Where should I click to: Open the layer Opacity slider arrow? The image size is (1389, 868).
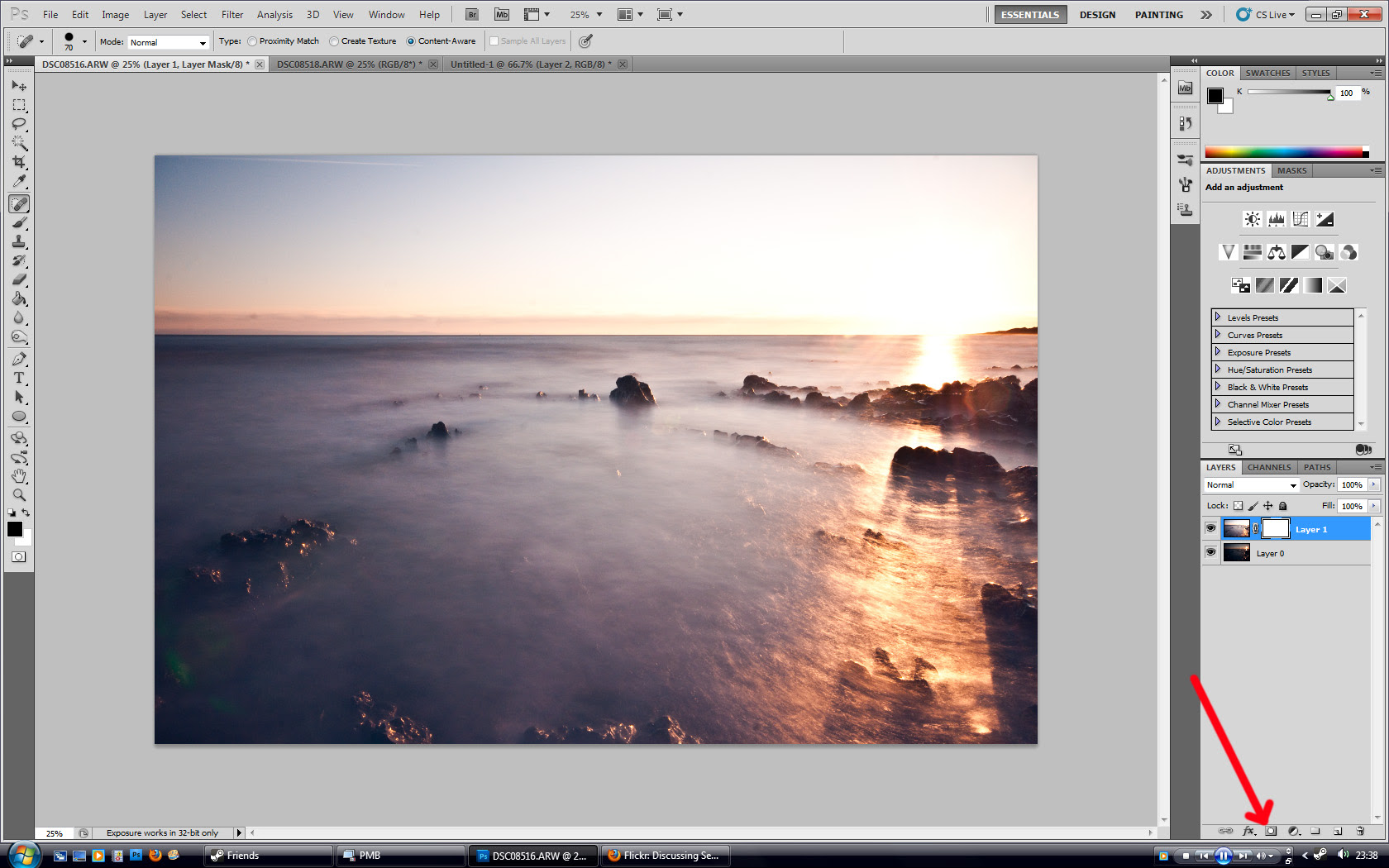[1374, 485]
